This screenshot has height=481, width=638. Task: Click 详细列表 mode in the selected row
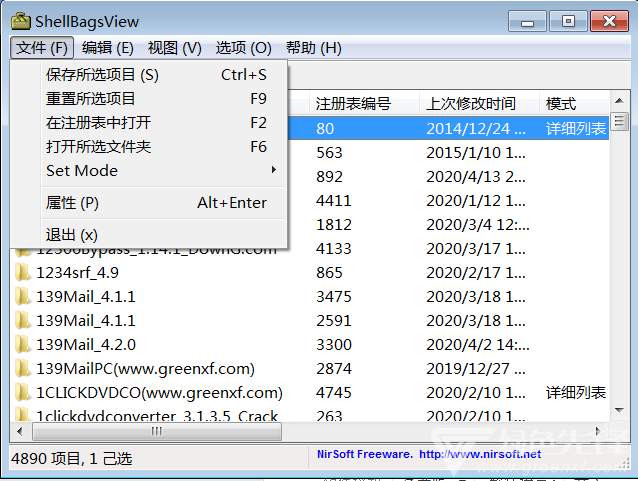point(576,129)
